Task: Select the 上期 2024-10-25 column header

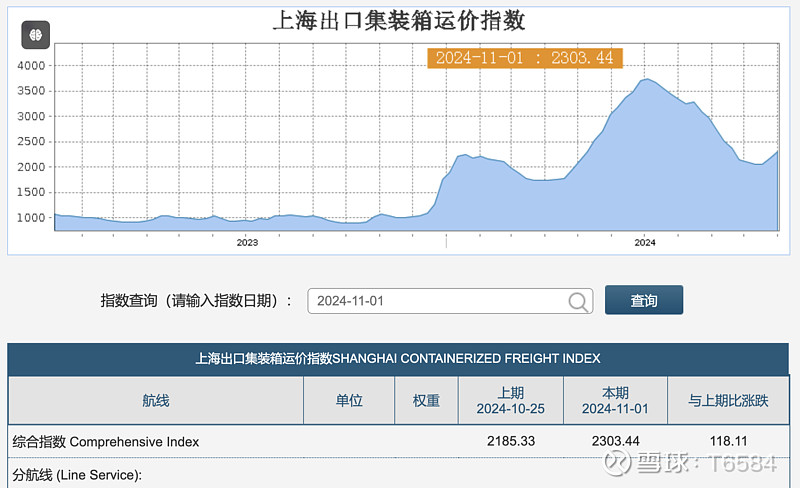Action: (511, 401)
